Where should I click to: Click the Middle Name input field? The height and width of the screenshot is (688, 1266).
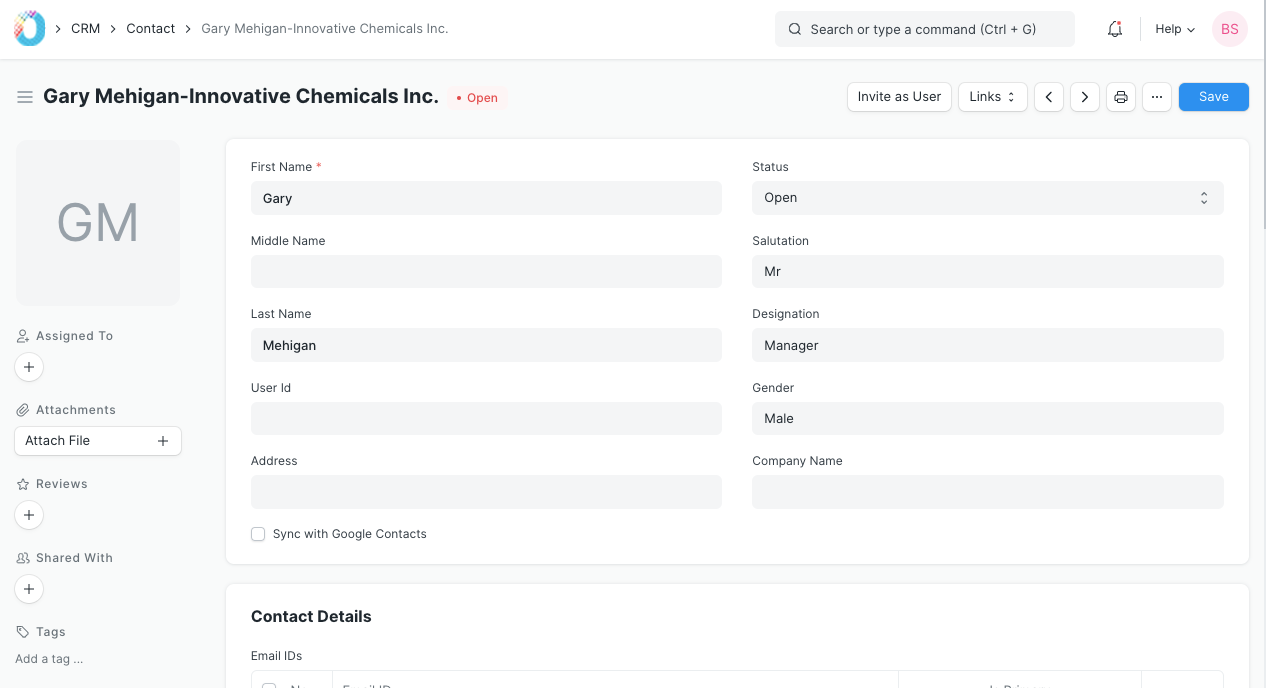486,272
